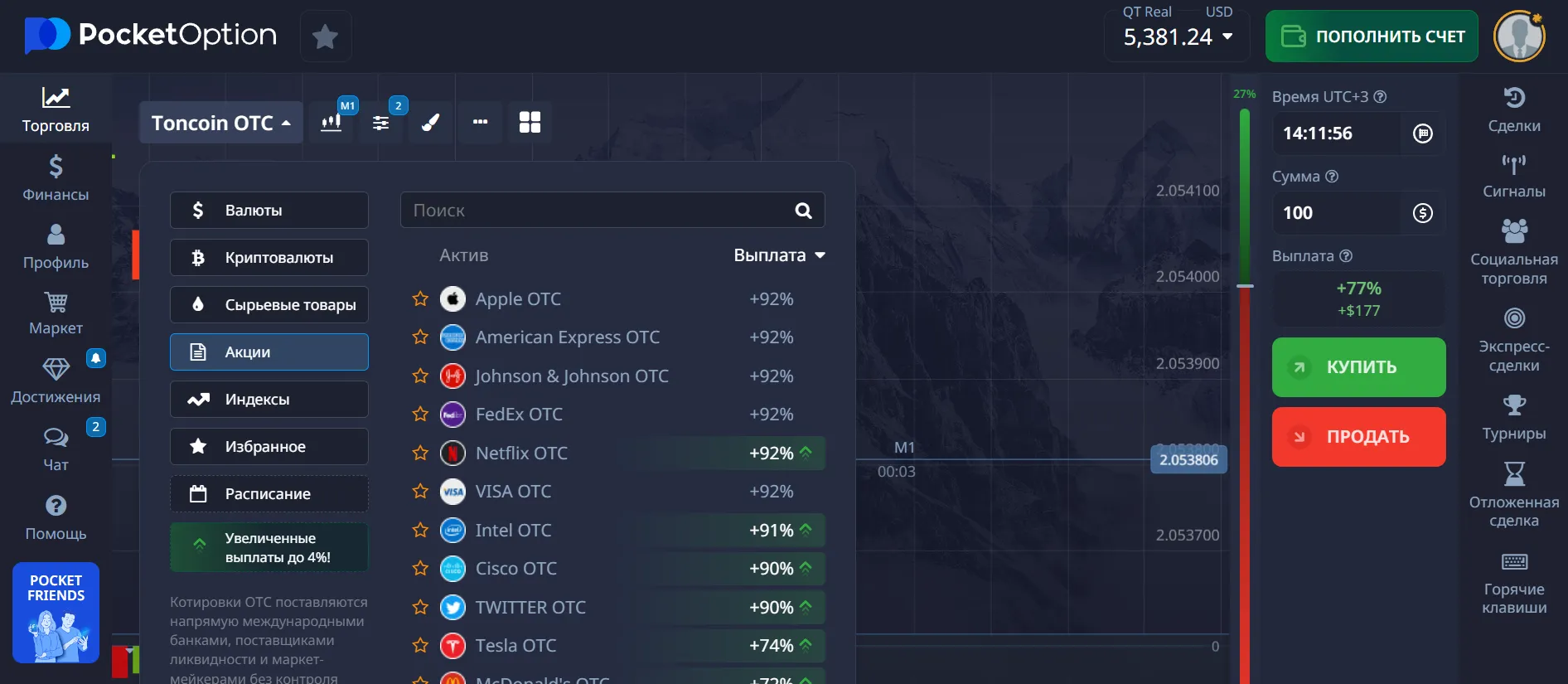Open Турниры tournaments from sidebar
This screenshot has width=1568, height=684.
pos(1513,418)
